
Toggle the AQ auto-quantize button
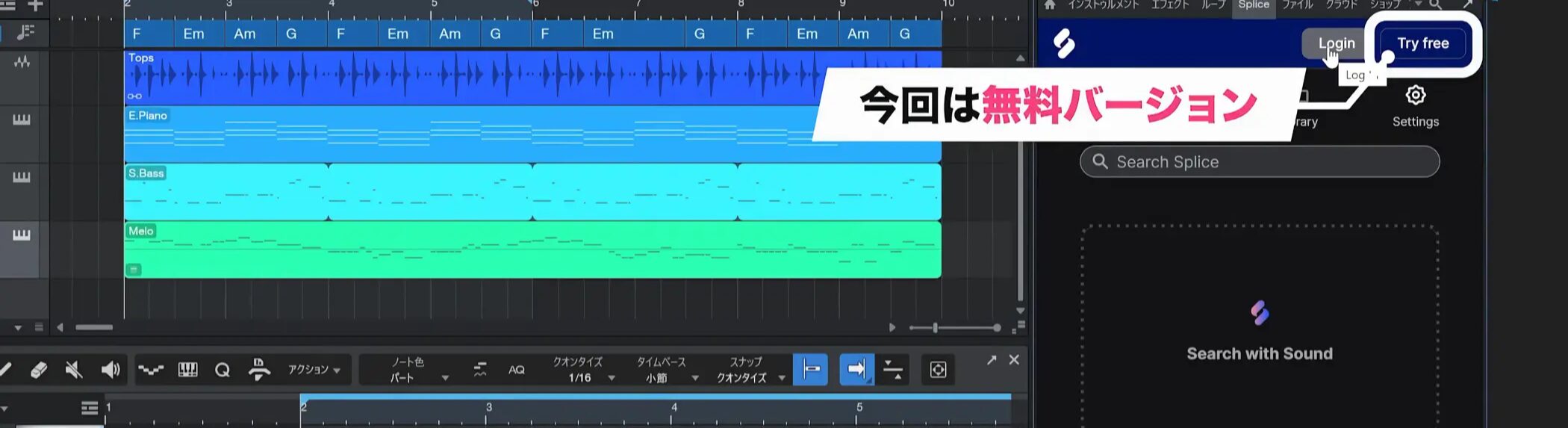516,370
